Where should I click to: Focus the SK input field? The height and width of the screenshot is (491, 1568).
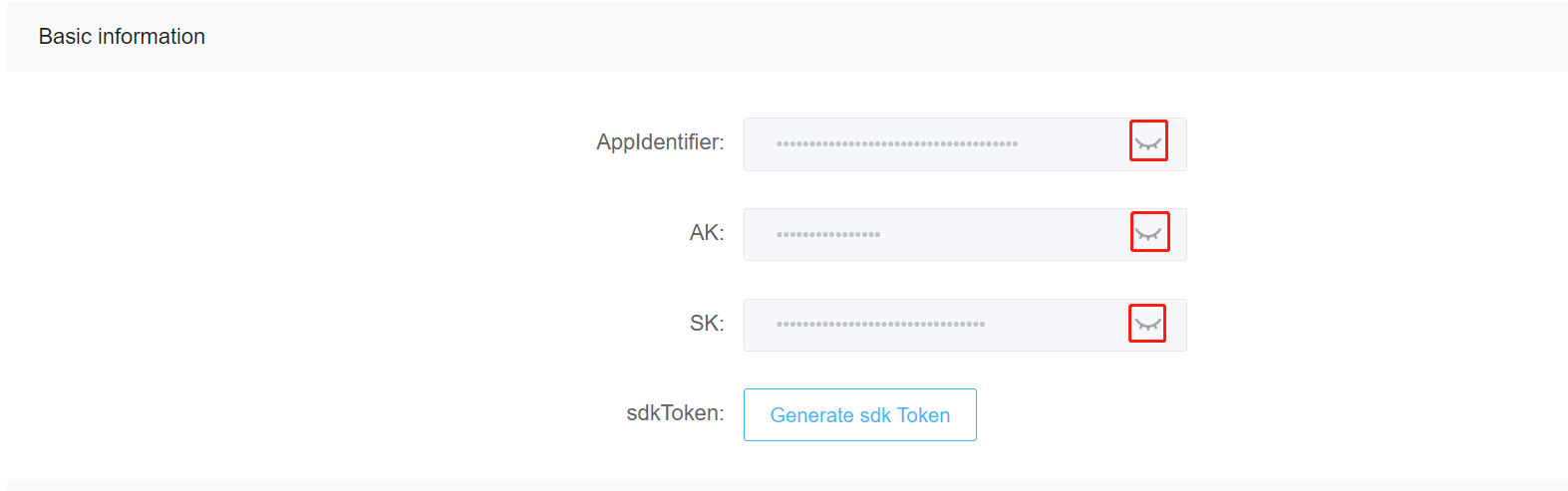pos(965,325)
